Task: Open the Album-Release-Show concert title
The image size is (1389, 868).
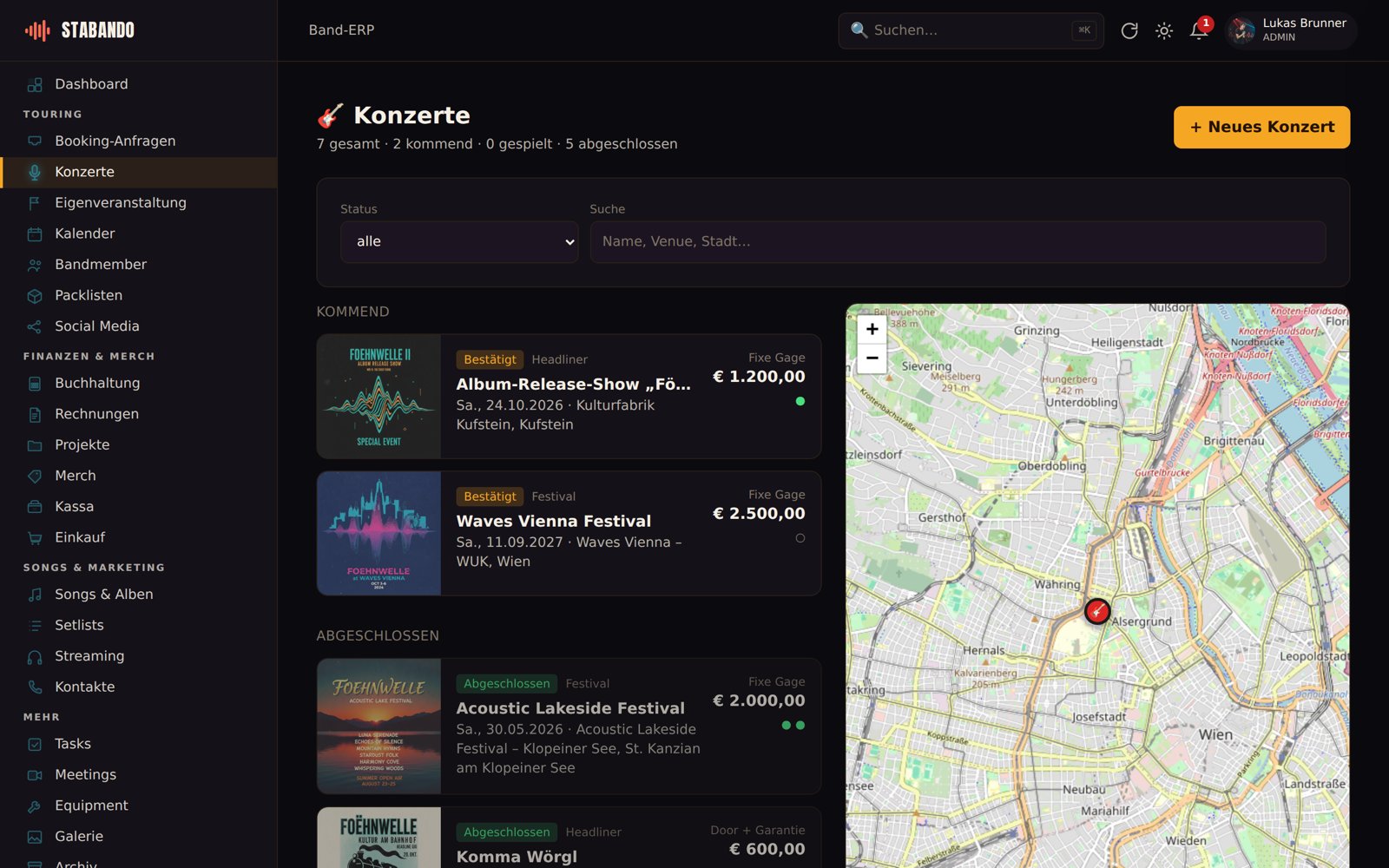Action: pyautogui.click(x=574, y=384)
